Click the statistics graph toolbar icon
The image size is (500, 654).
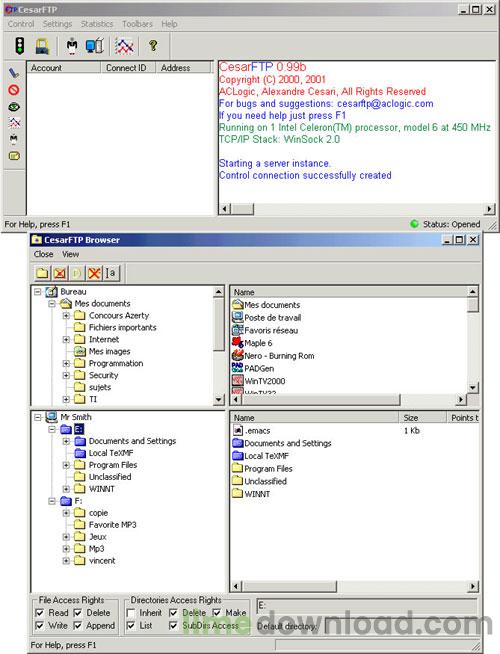(x=124, y=46)
